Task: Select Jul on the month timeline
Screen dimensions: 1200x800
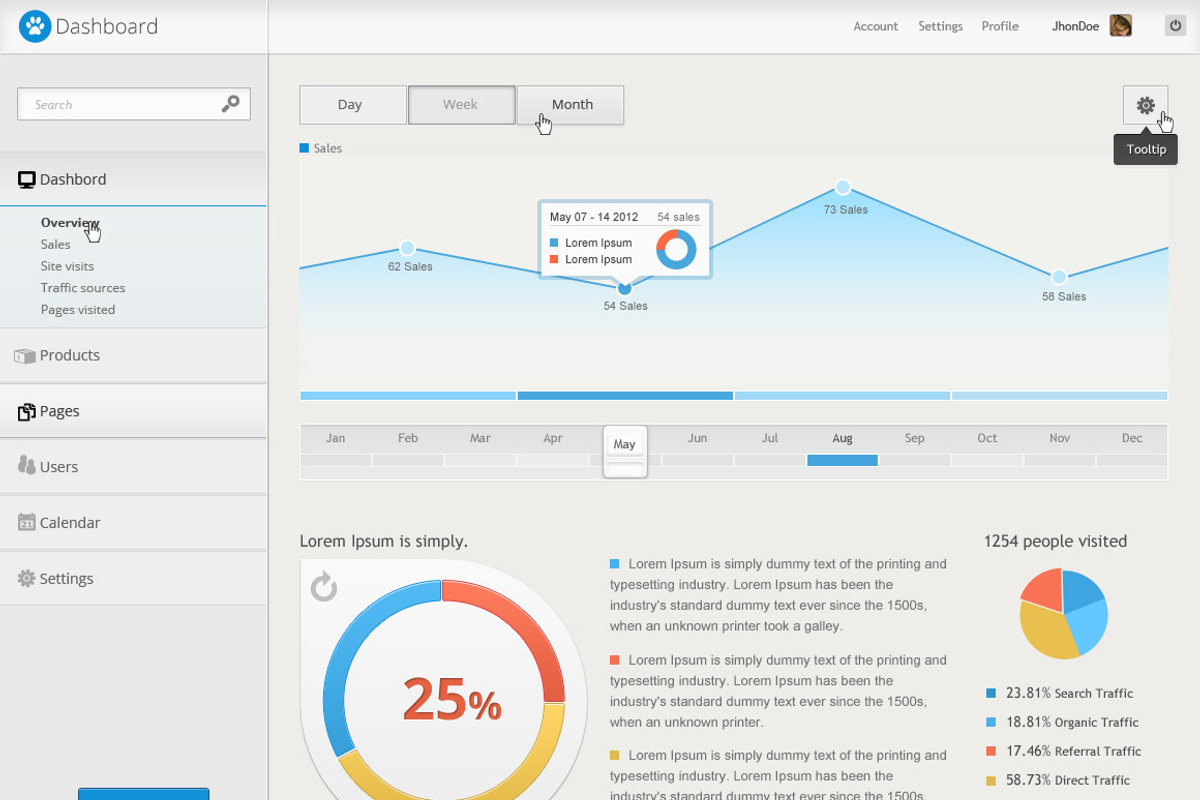Action: click(x=770, y=438)
